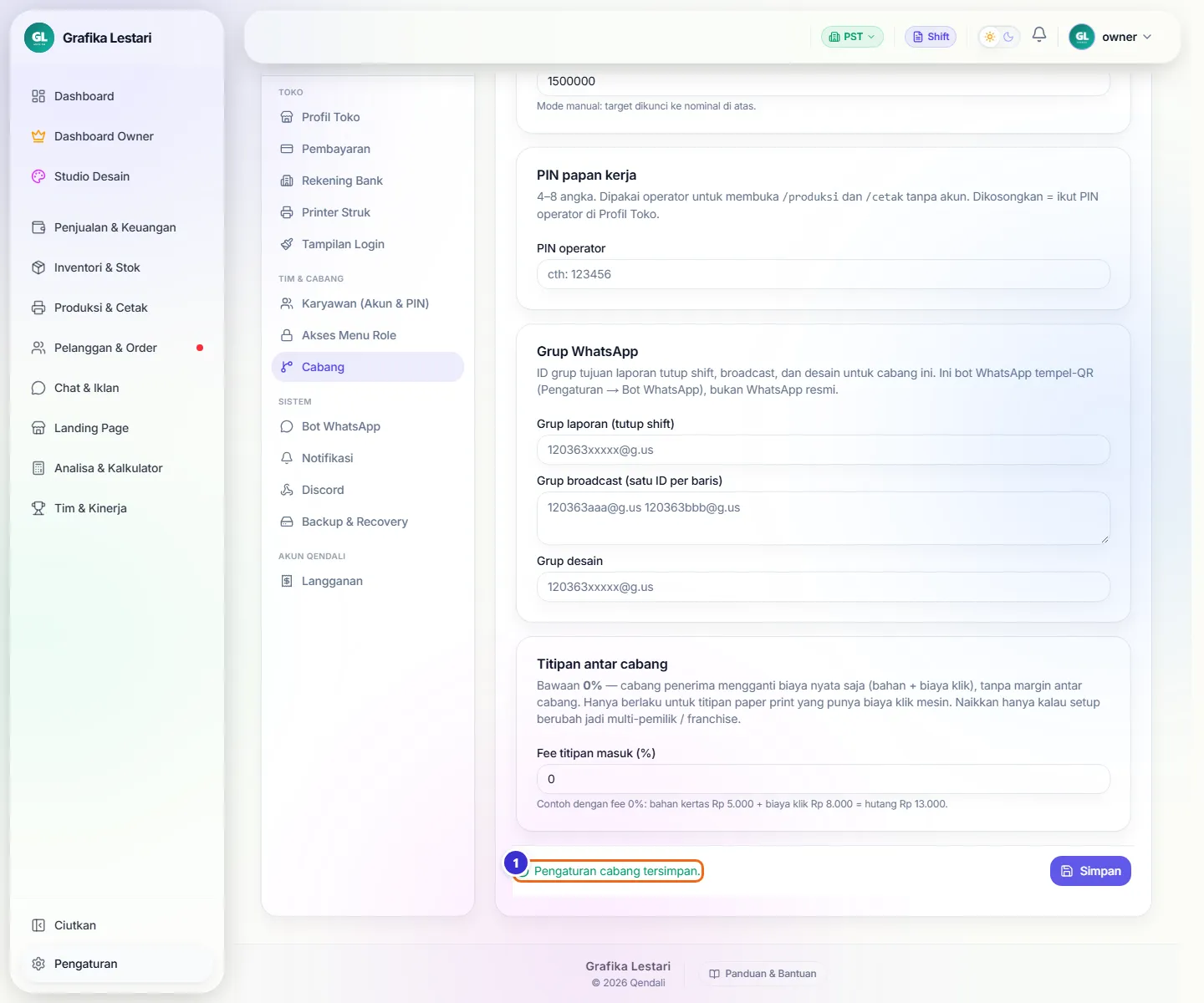Screen dimensions: 1204x1003
Task: Click the owner avatar icon
Action: [x=1082, y=37]
